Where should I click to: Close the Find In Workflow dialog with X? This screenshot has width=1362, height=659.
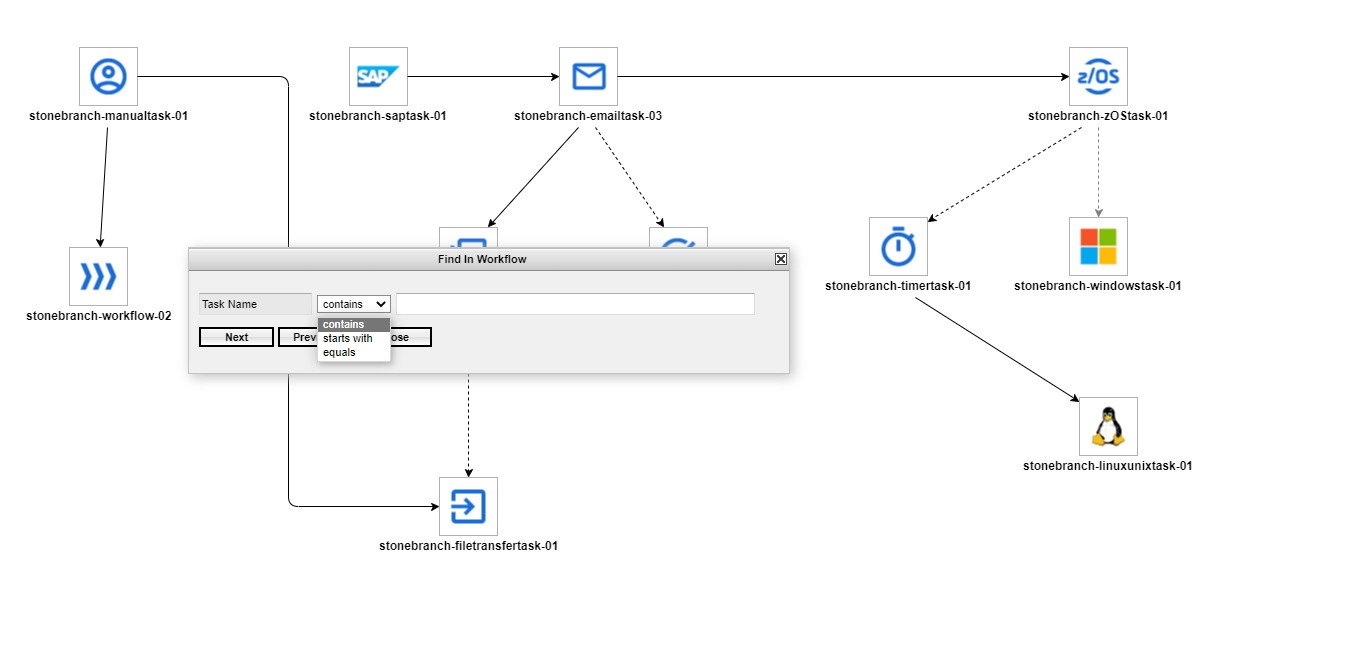click(x=781, y=259)
